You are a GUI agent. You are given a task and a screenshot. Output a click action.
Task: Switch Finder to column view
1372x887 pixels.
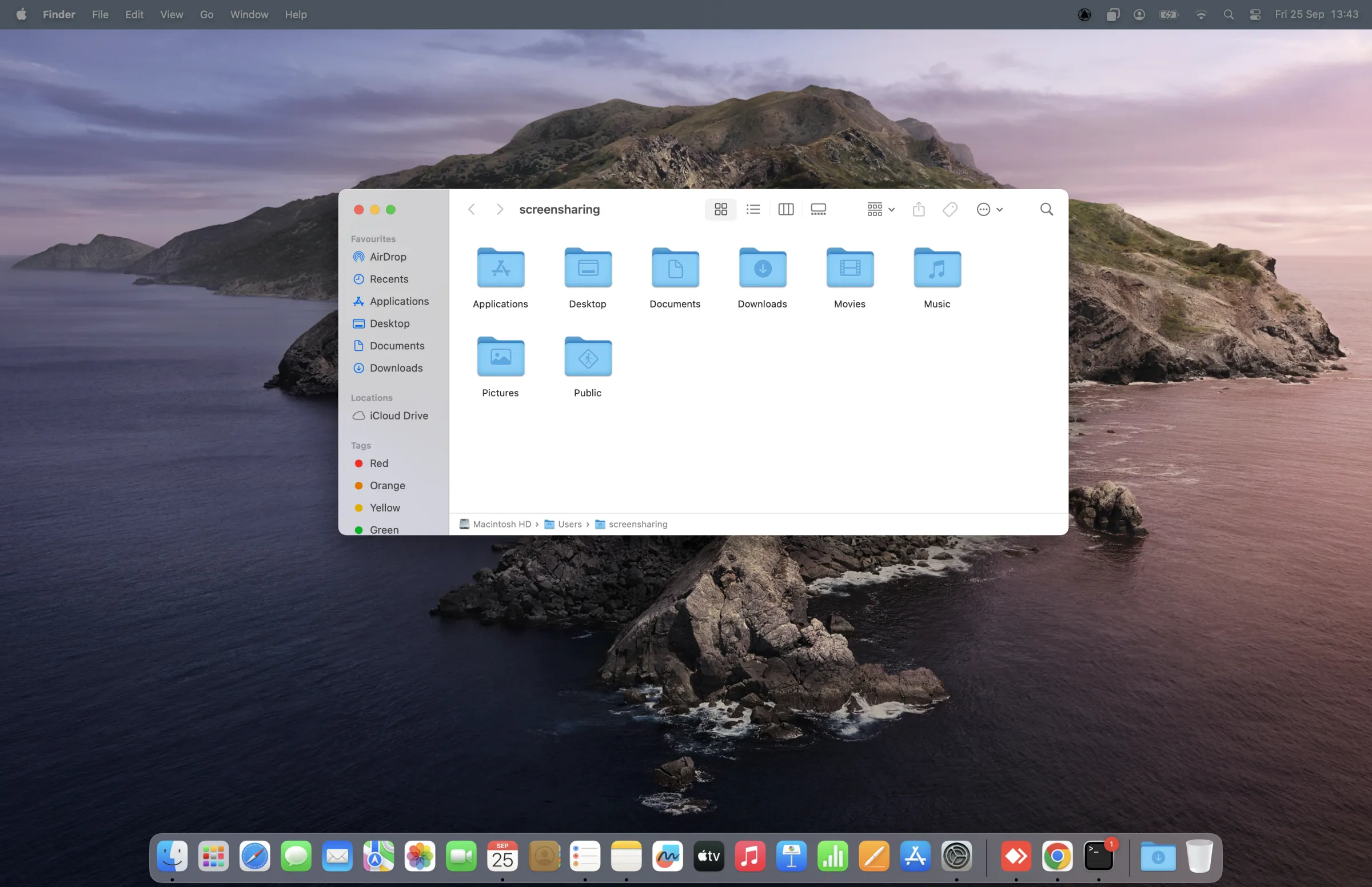coord(785,209)
